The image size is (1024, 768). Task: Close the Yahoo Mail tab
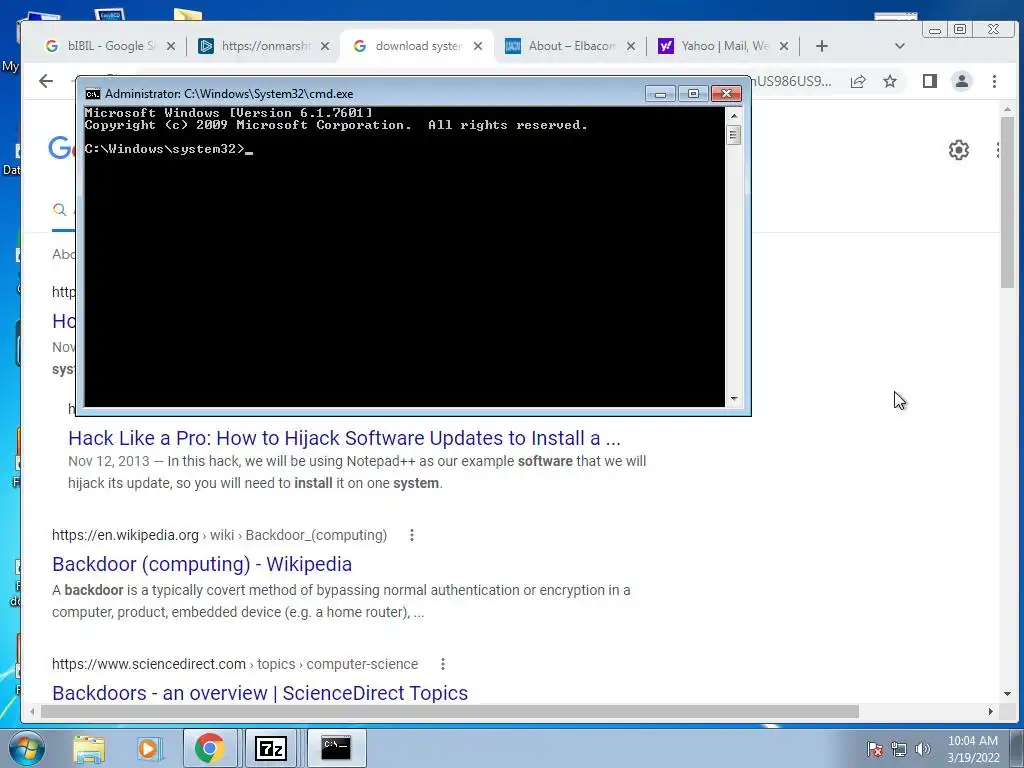(x=784, y=46)
